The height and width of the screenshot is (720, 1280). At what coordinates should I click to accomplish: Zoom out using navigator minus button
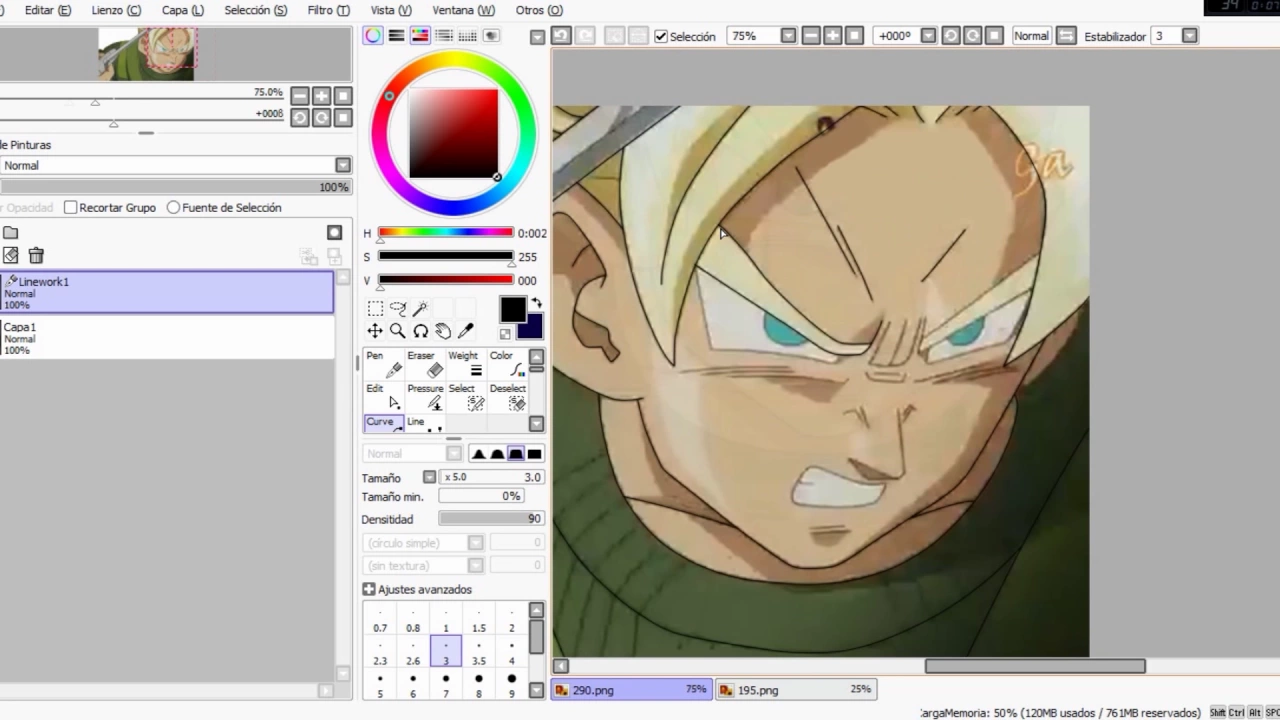click(x=300, y=96)
